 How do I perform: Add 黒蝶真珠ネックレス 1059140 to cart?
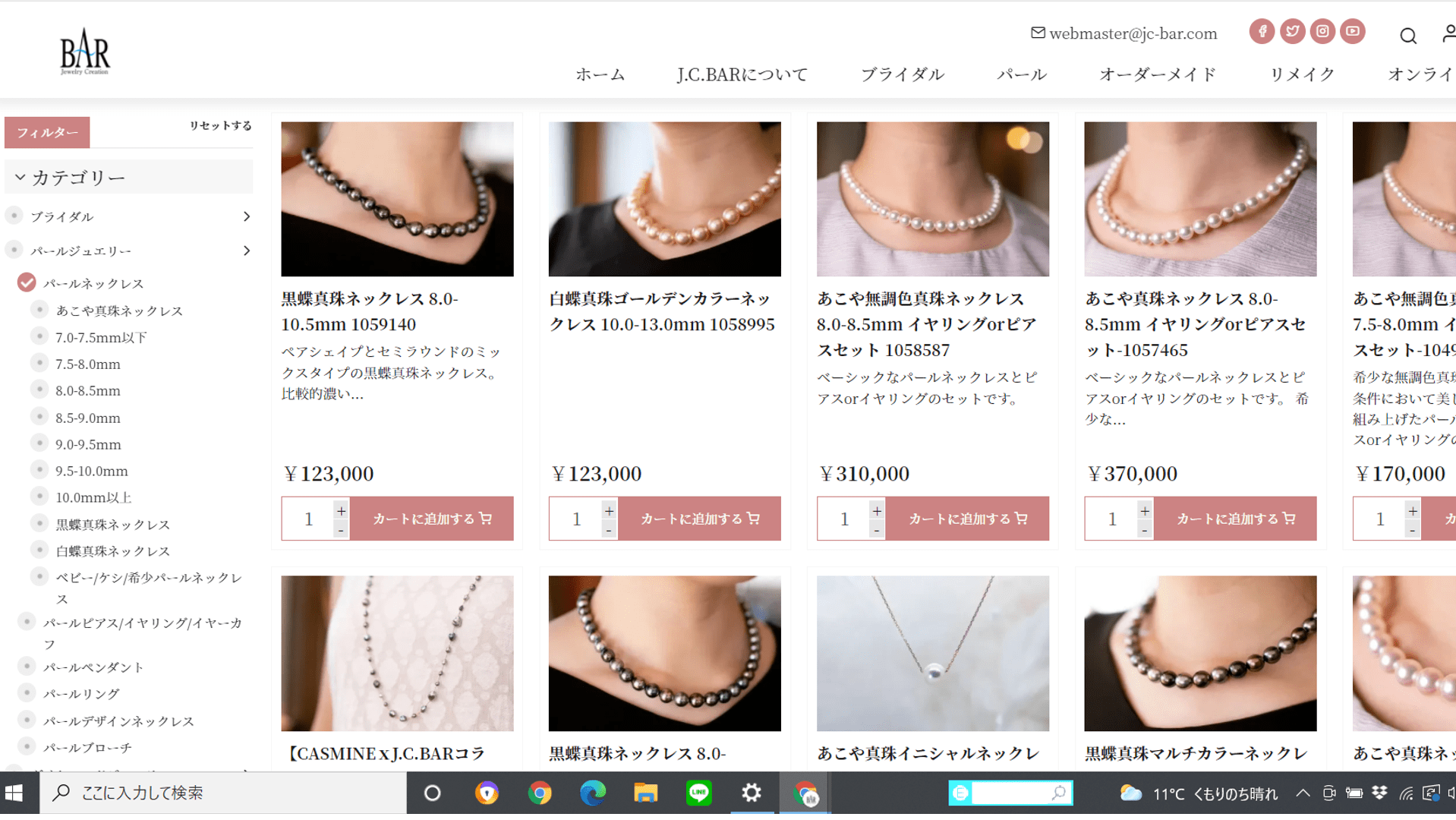(431, 519)
